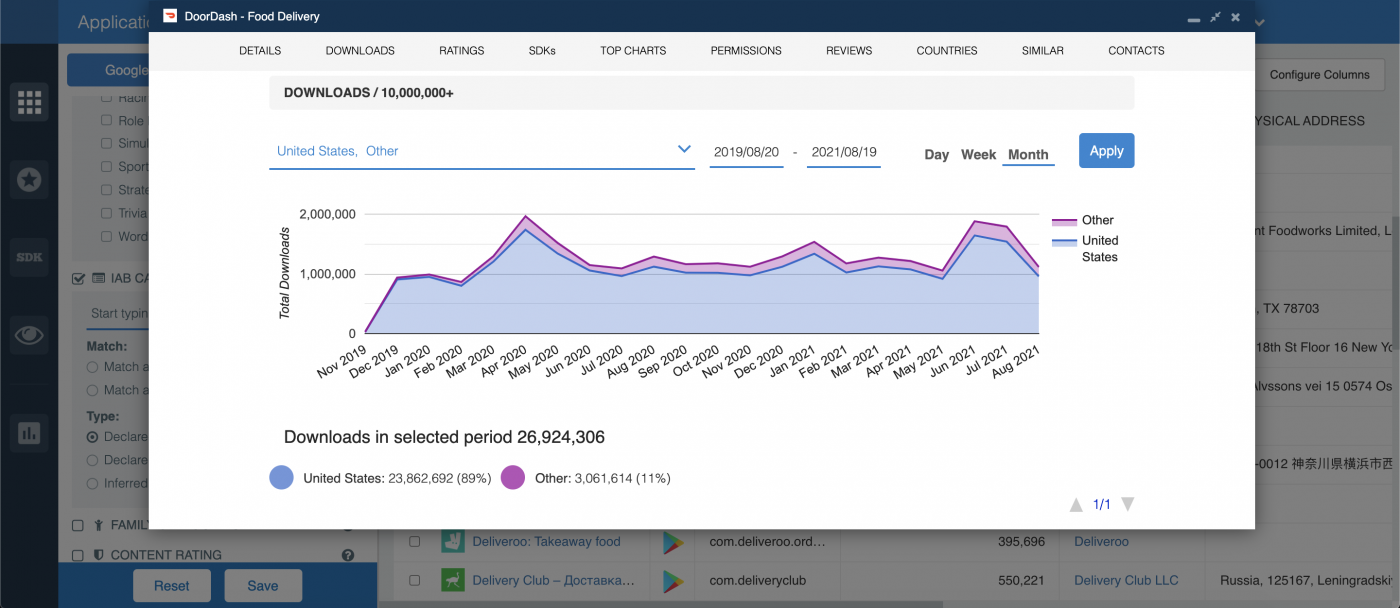The image size is (1400, 608).
Task: Select the Declared type radio button
Action: tap(93, 437)
